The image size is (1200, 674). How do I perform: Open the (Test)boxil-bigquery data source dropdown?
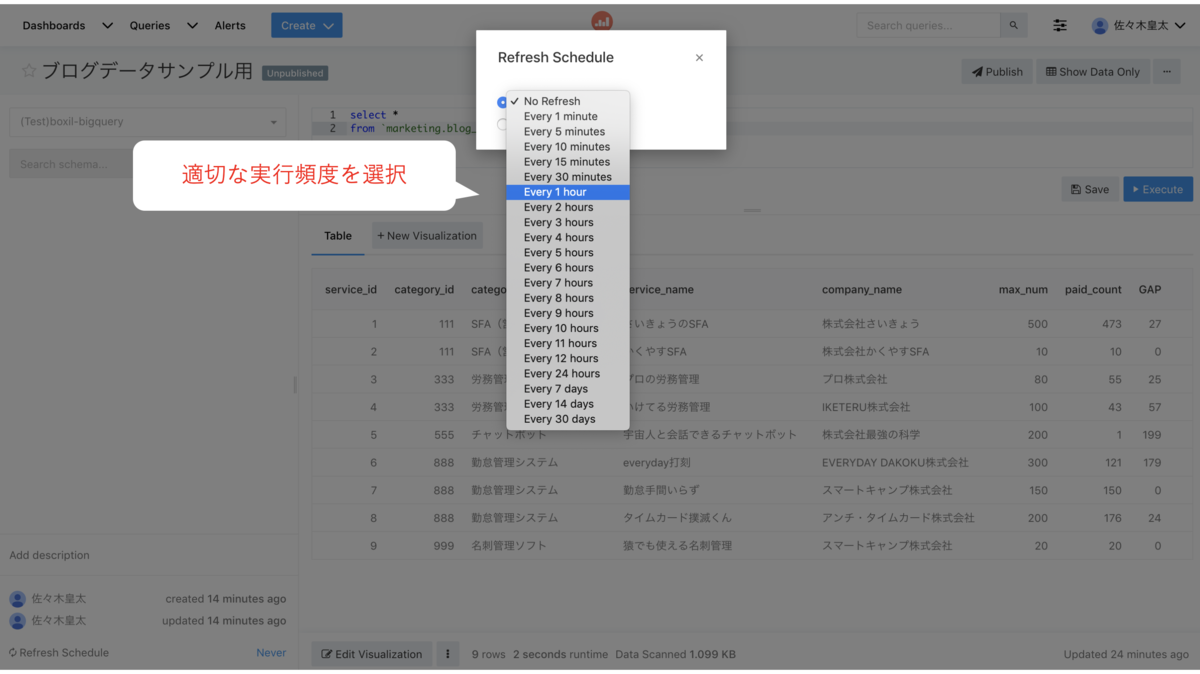pos(148,122)
